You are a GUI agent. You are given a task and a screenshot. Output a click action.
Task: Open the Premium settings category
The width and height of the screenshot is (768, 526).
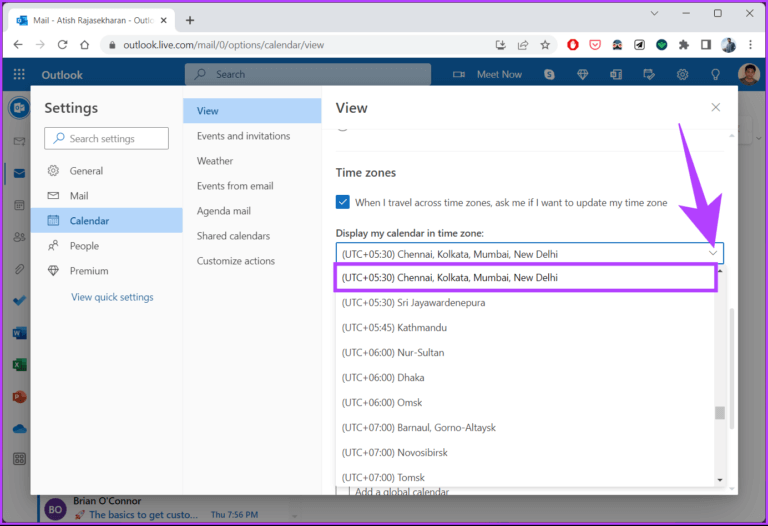click(x=107, y=271)
